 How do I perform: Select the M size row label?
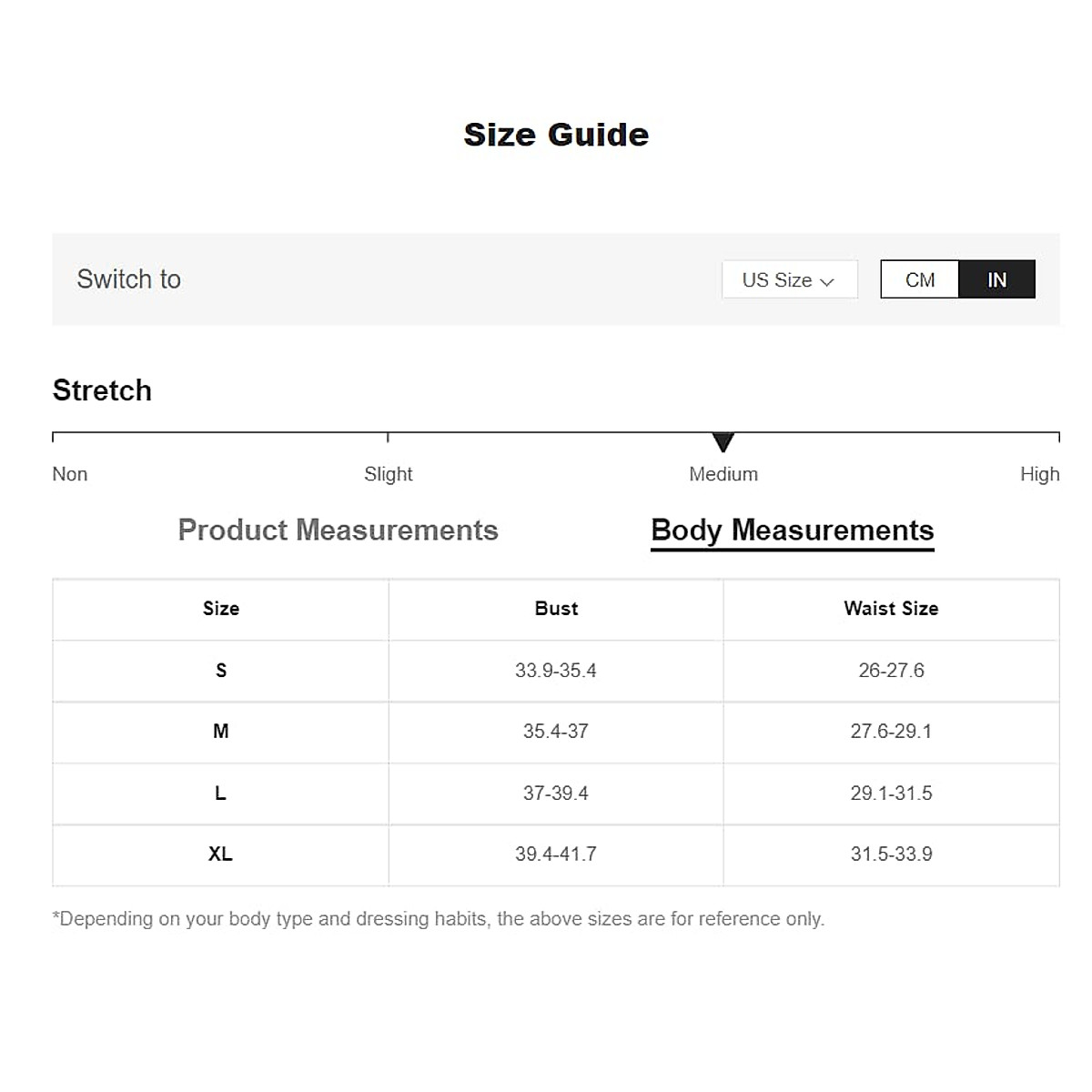221,732
